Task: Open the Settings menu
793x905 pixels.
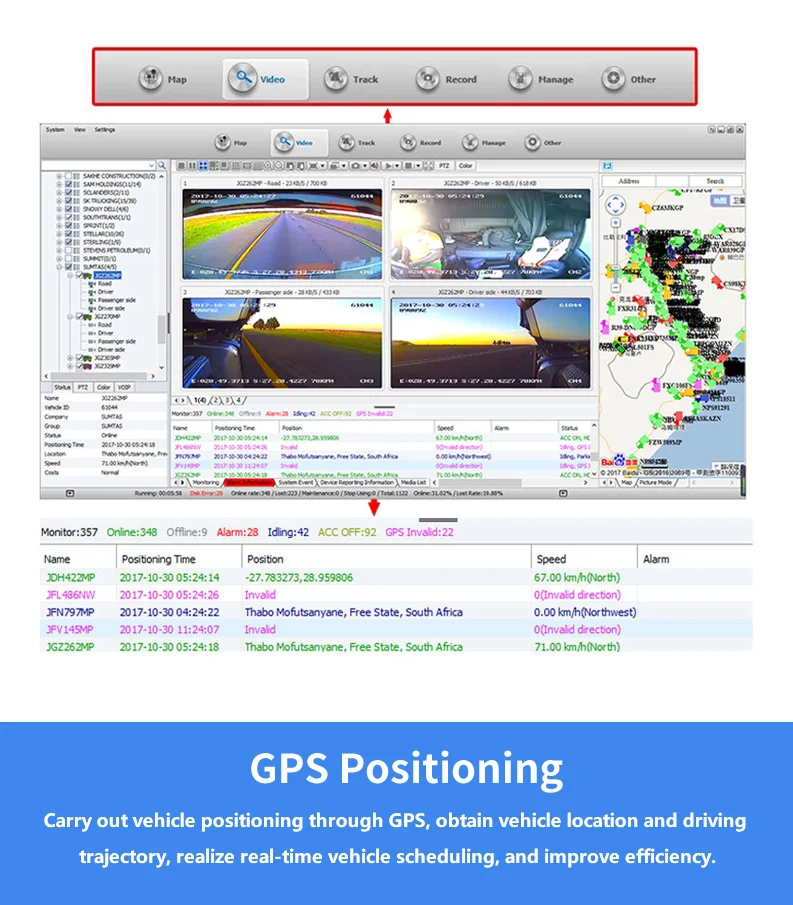Action: pos(105,129)
